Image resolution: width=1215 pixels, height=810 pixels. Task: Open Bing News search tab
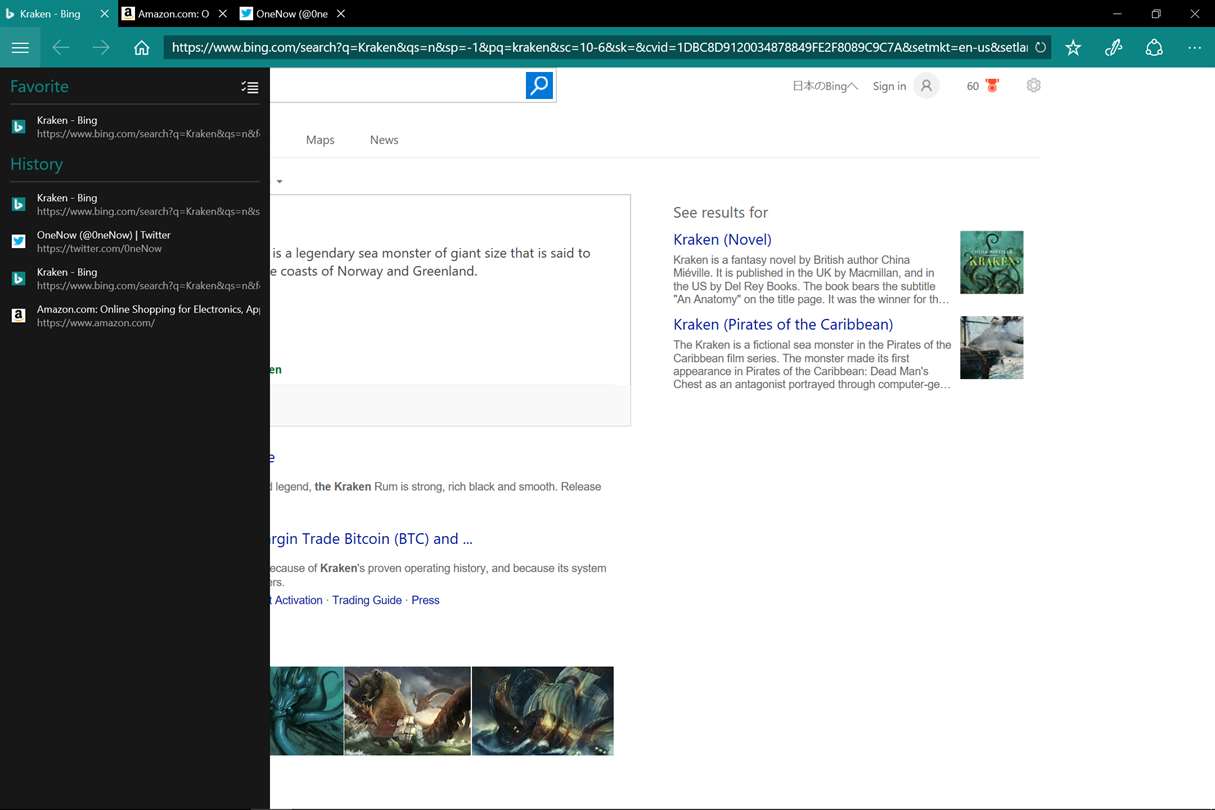(x=384, y=140)
